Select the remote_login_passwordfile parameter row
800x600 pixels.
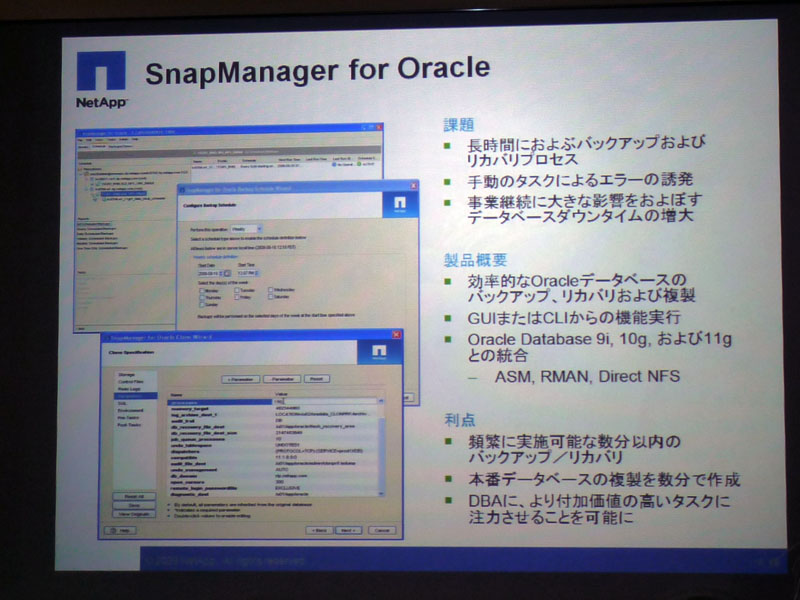[273, 488]
